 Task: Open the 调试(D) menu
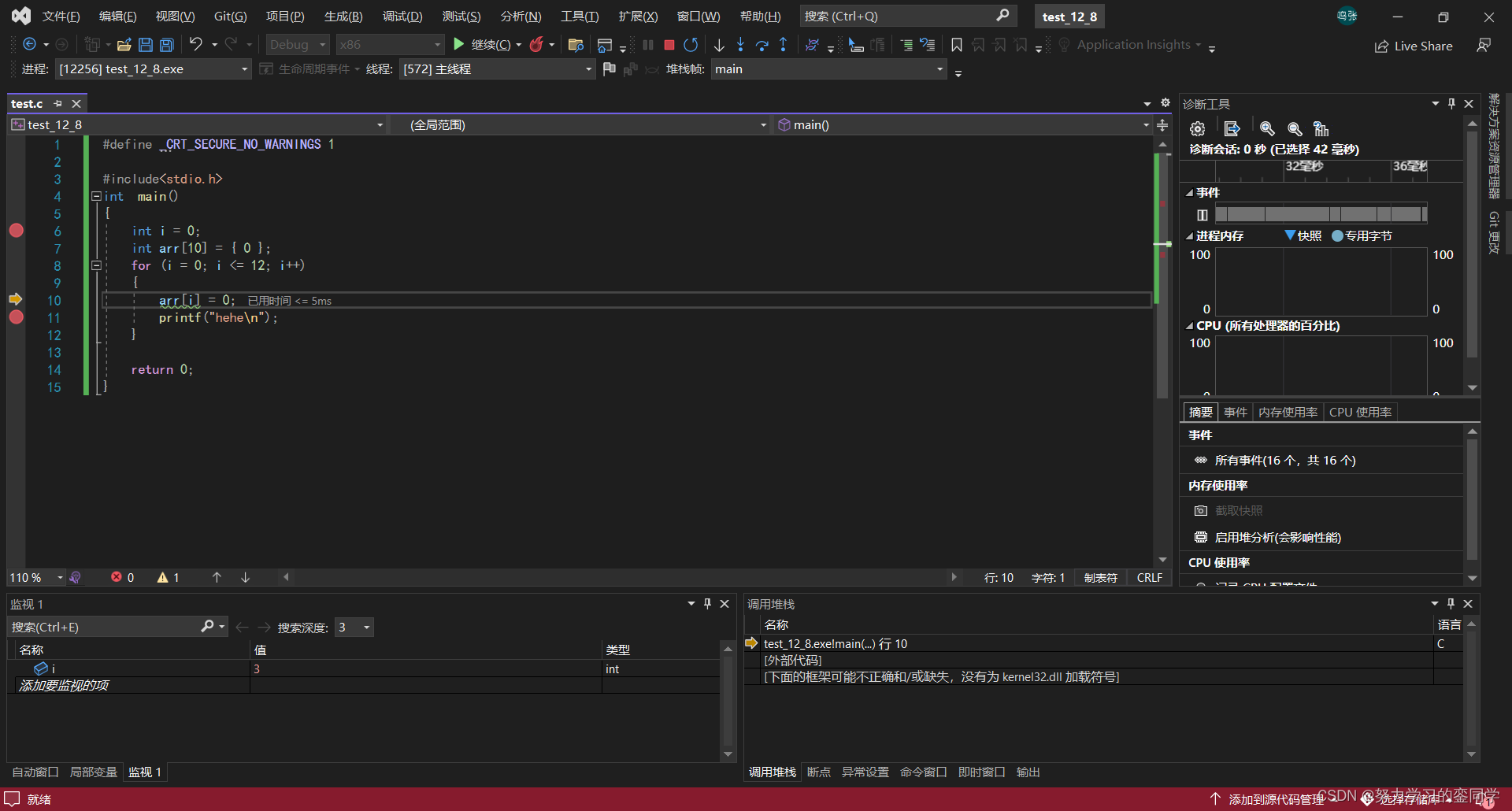(402, 16)
